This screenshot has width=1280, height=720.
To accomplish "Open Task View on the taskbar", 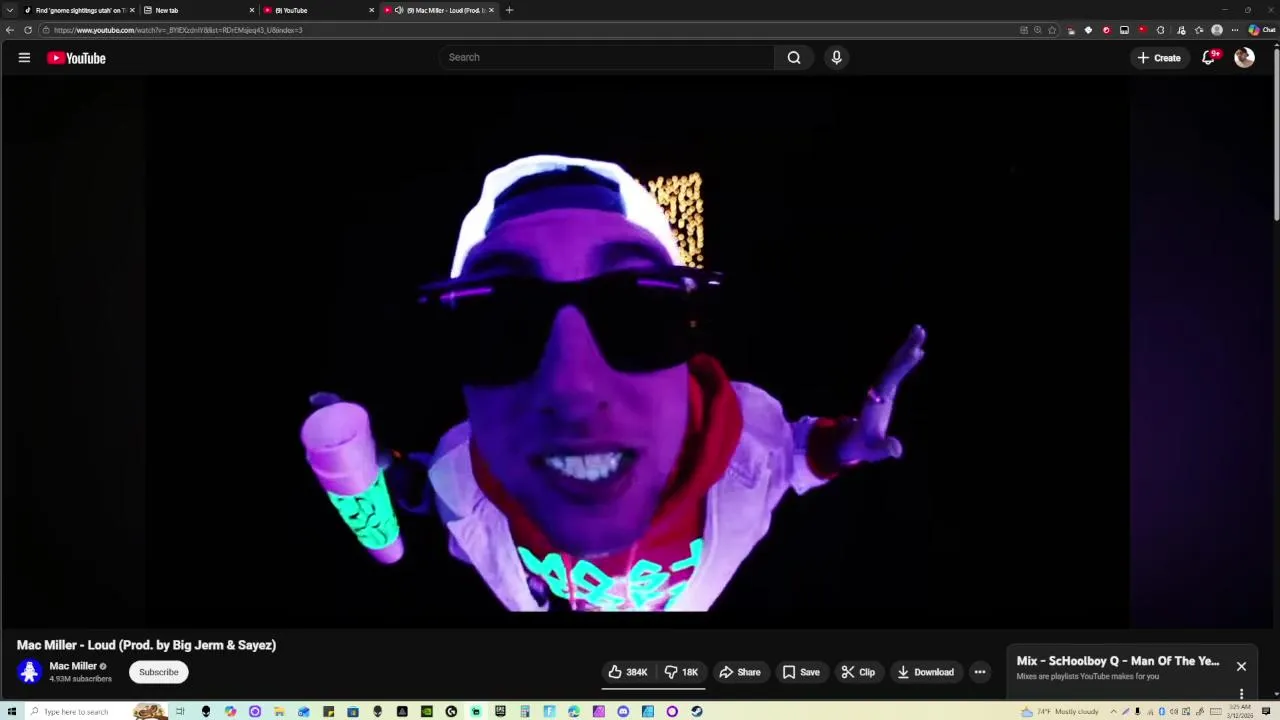I will (180, 711).
